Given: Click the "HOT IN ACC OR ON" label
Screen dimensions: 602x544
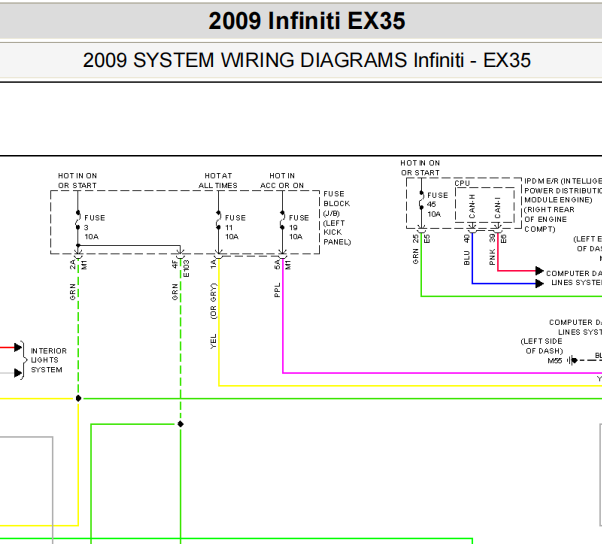Looking at the screenshot, I should pos(282,180).
